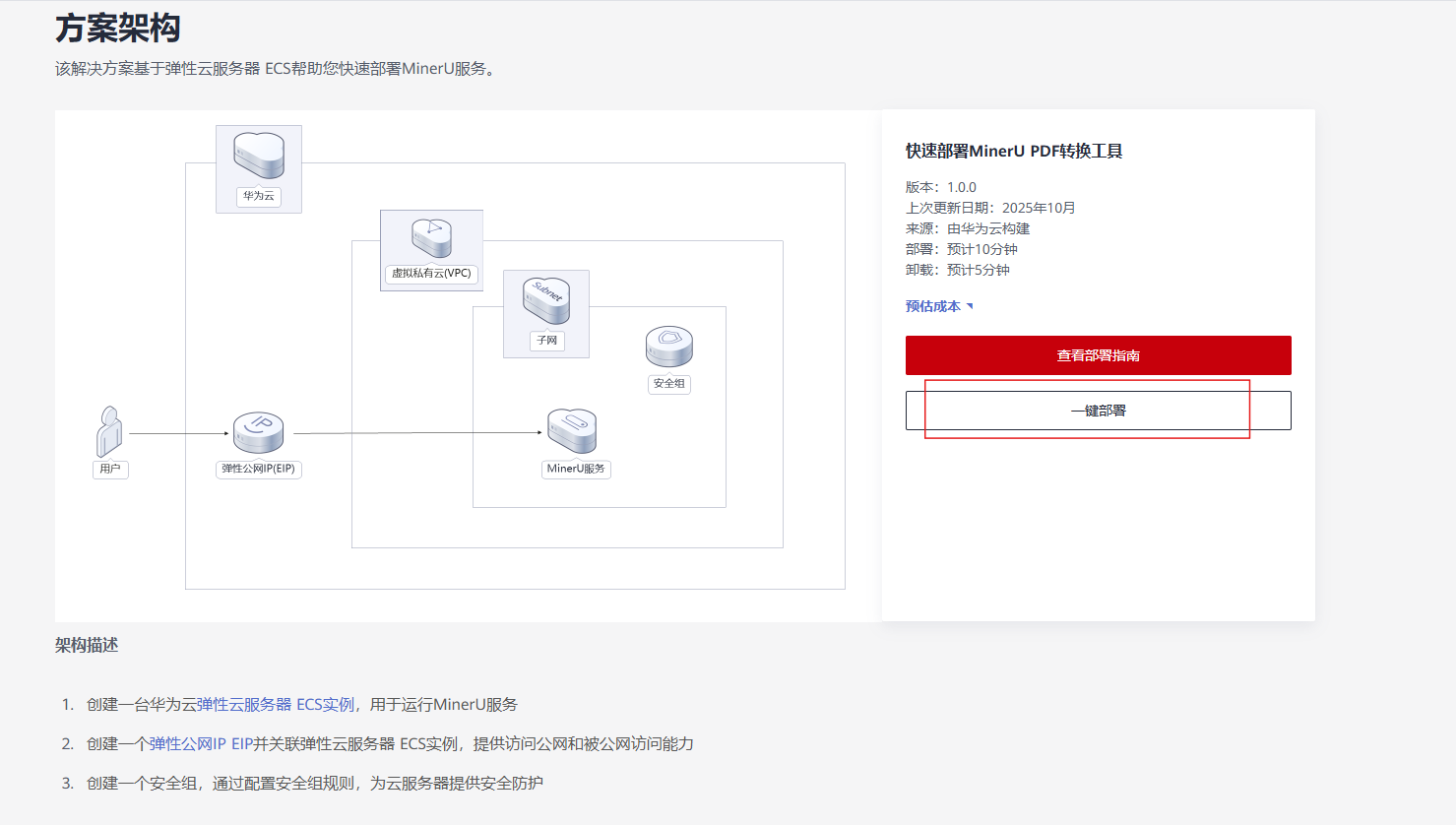Select the 安全组 security group icon
Screen dimensions: 1456x825
(x=669, y=348)
